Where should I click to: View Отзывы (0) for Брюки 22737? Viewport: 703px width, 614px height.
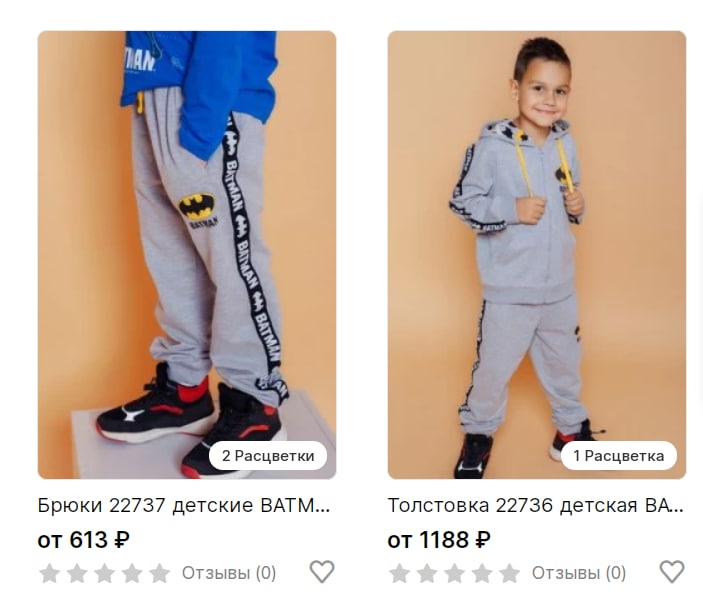pyautogui.click(x=229, y=573)
